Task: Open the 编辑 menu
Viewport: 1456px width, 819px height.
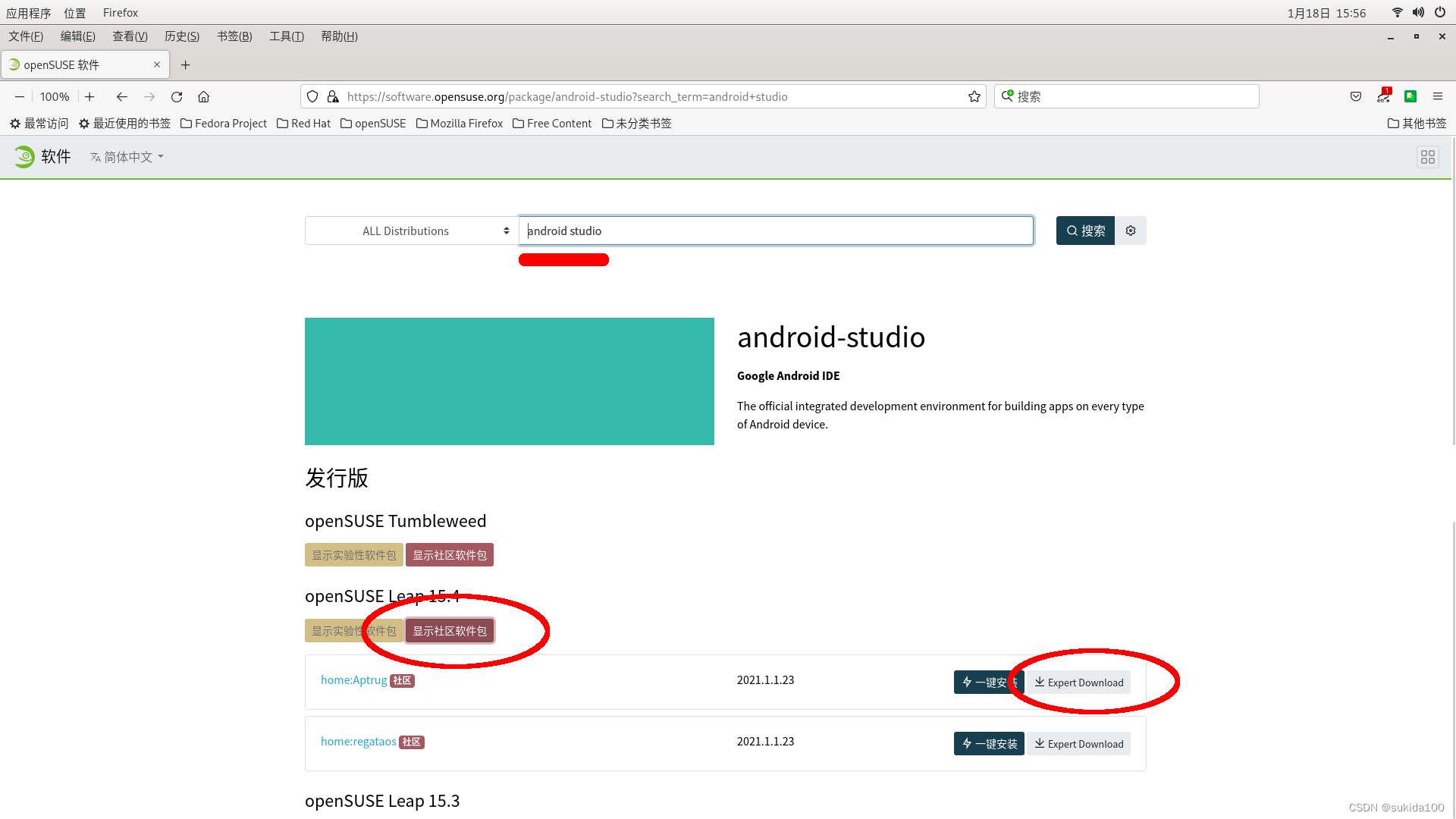Action: [x=77, y=36]
